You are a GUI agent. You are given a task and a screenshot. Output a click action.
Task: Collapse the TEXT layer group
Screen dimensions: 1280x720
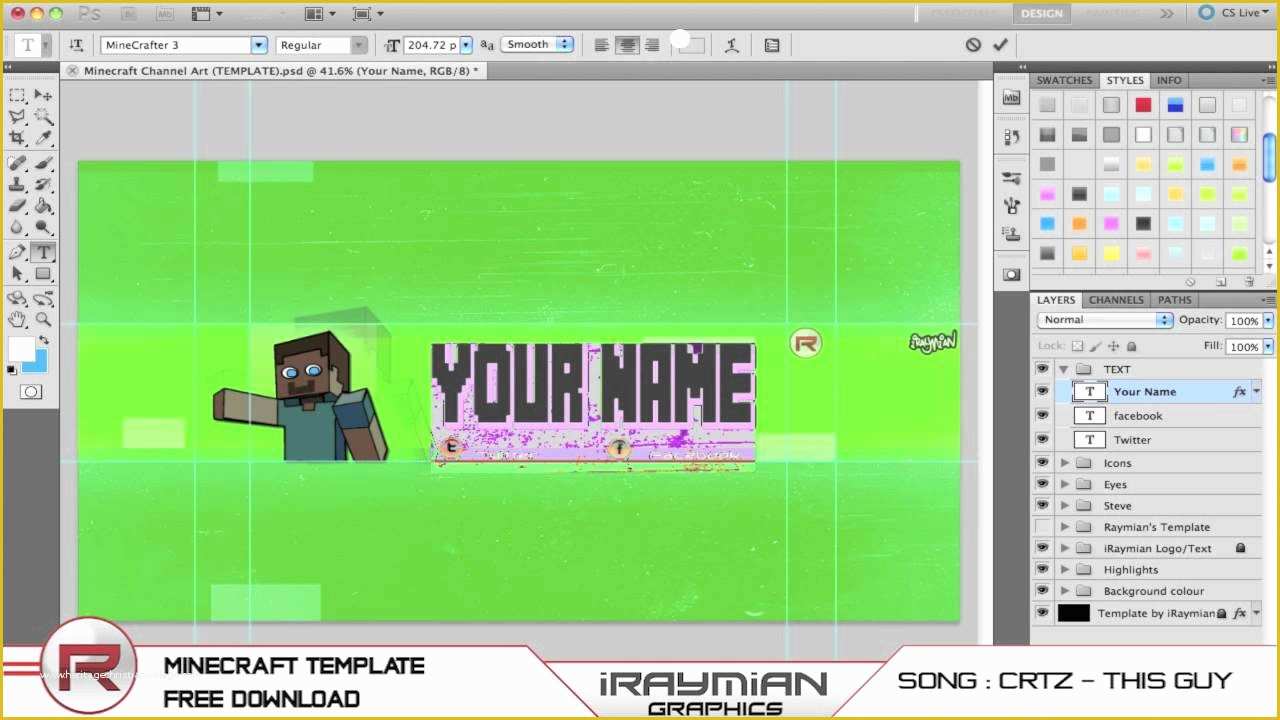1064,369
